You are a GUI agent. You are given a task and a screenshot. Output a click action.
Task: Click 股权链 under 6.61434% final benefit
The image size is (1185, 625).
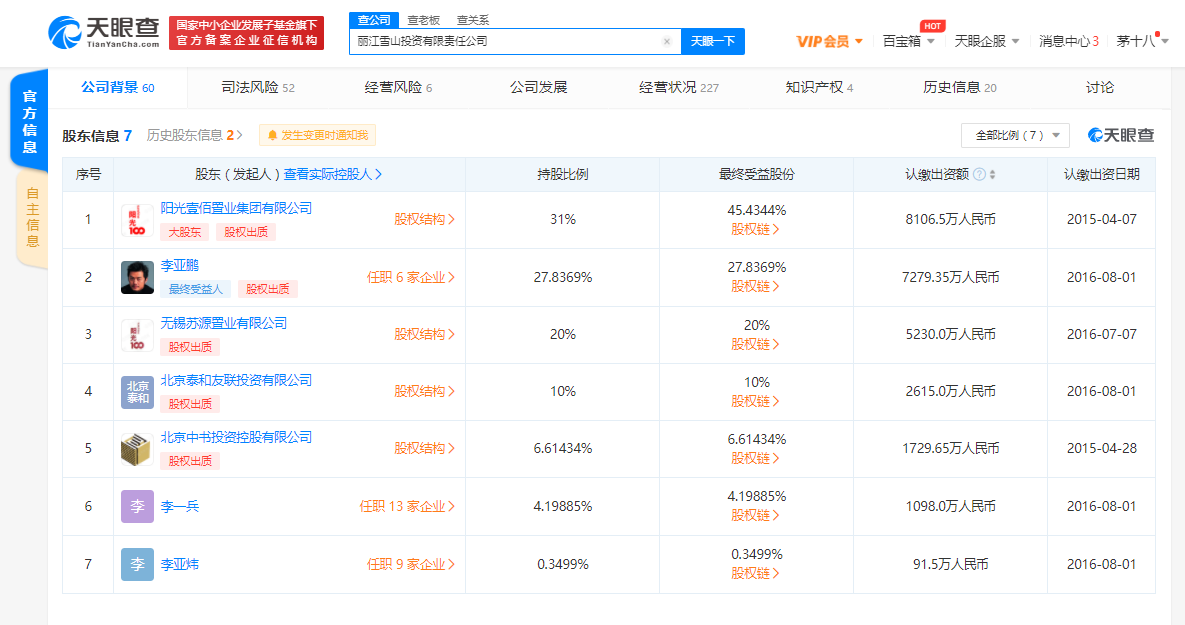[x=755, y=458]
